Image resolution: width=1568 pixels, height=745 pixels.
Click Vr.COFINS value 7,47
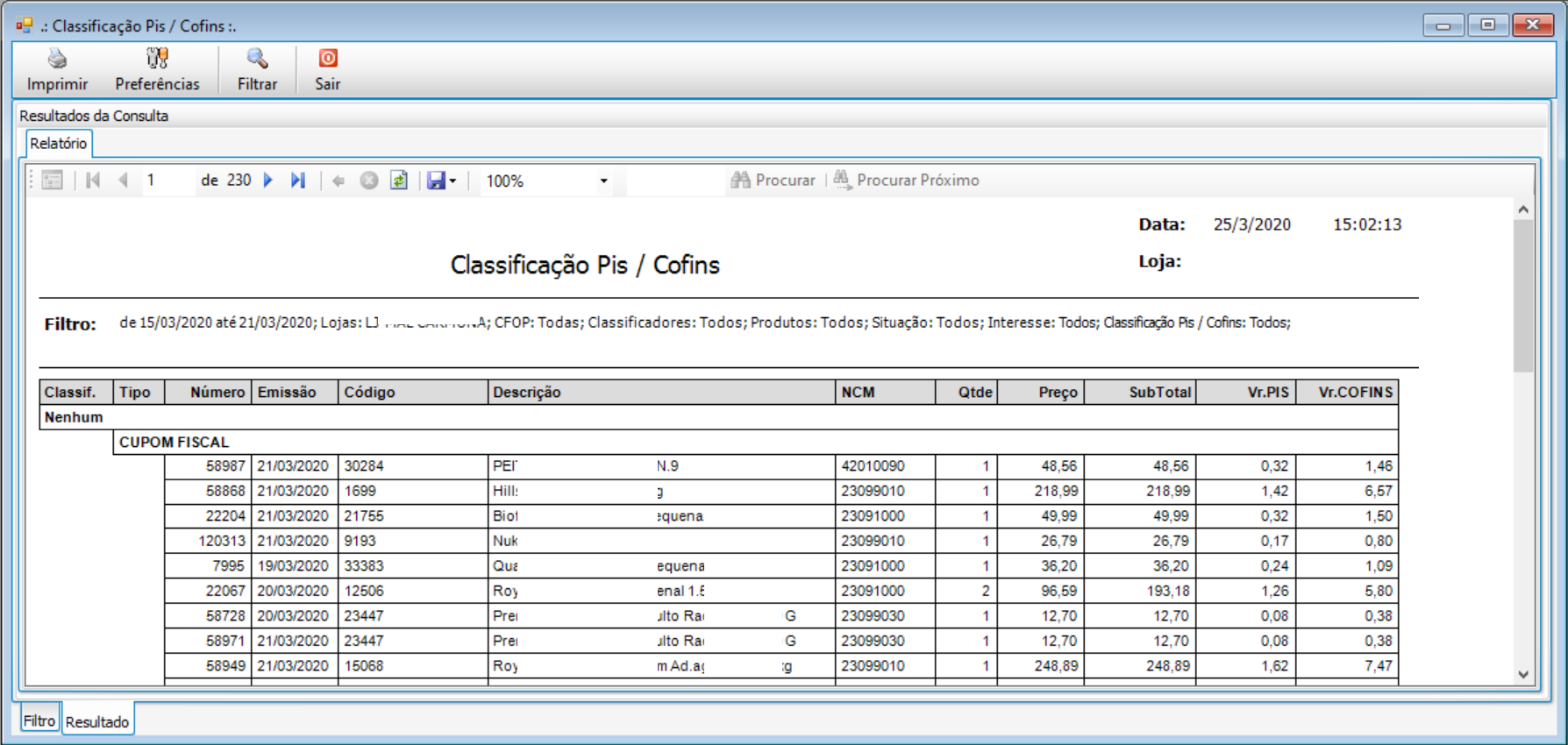1347,666
